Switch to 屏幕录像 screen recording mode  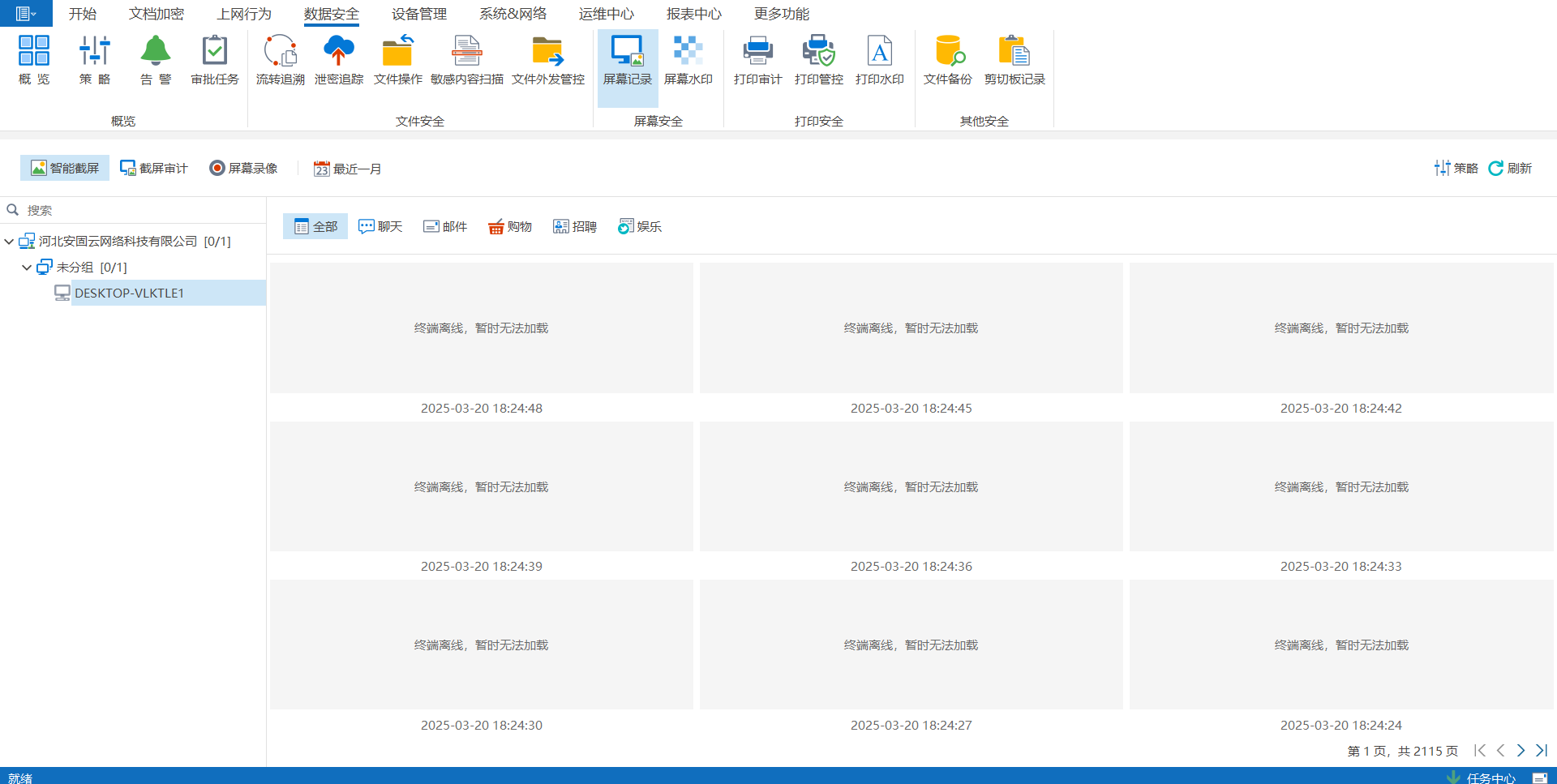click(x=243, y=168)
